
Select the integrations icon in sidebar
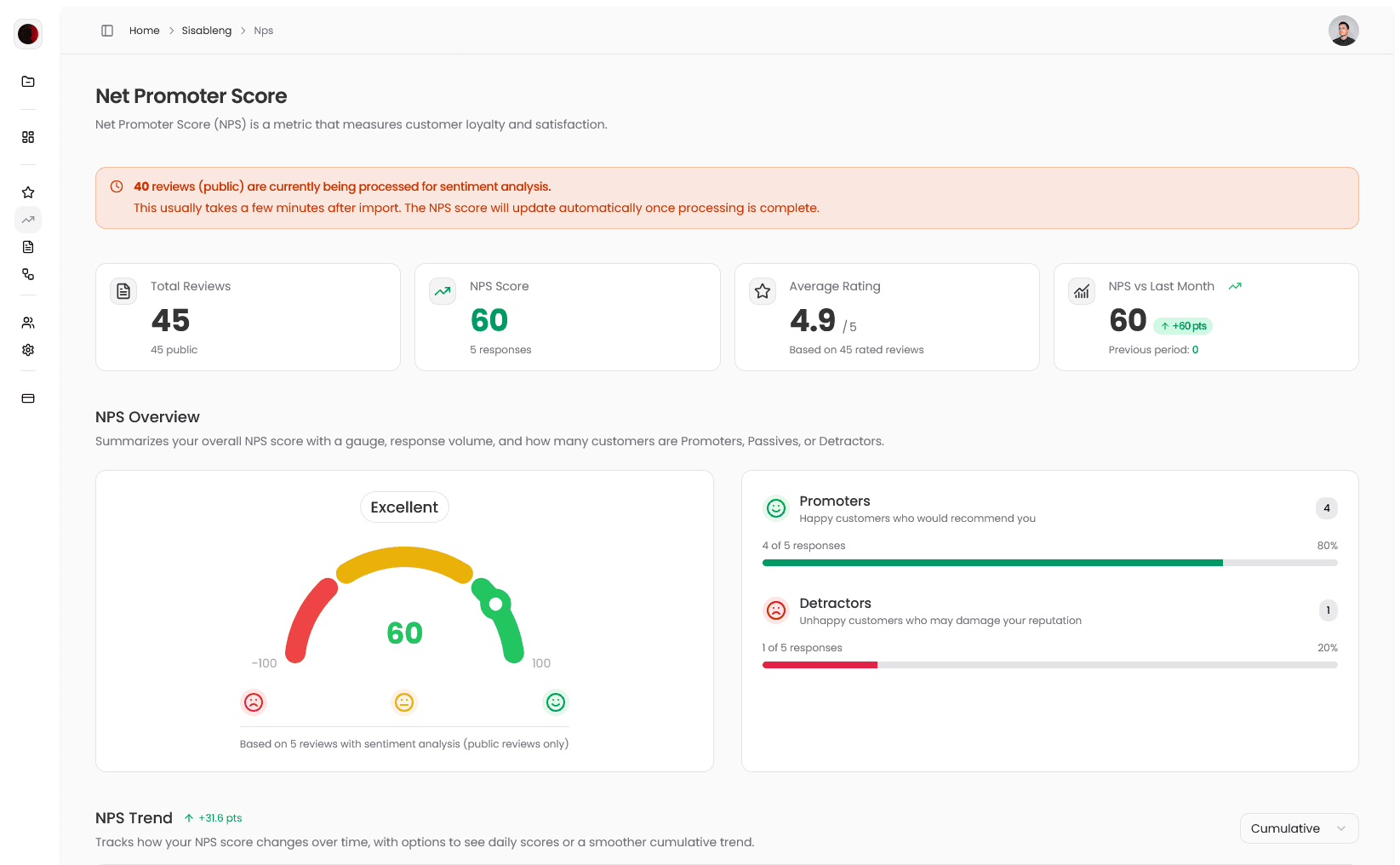[x=28, y=274]
